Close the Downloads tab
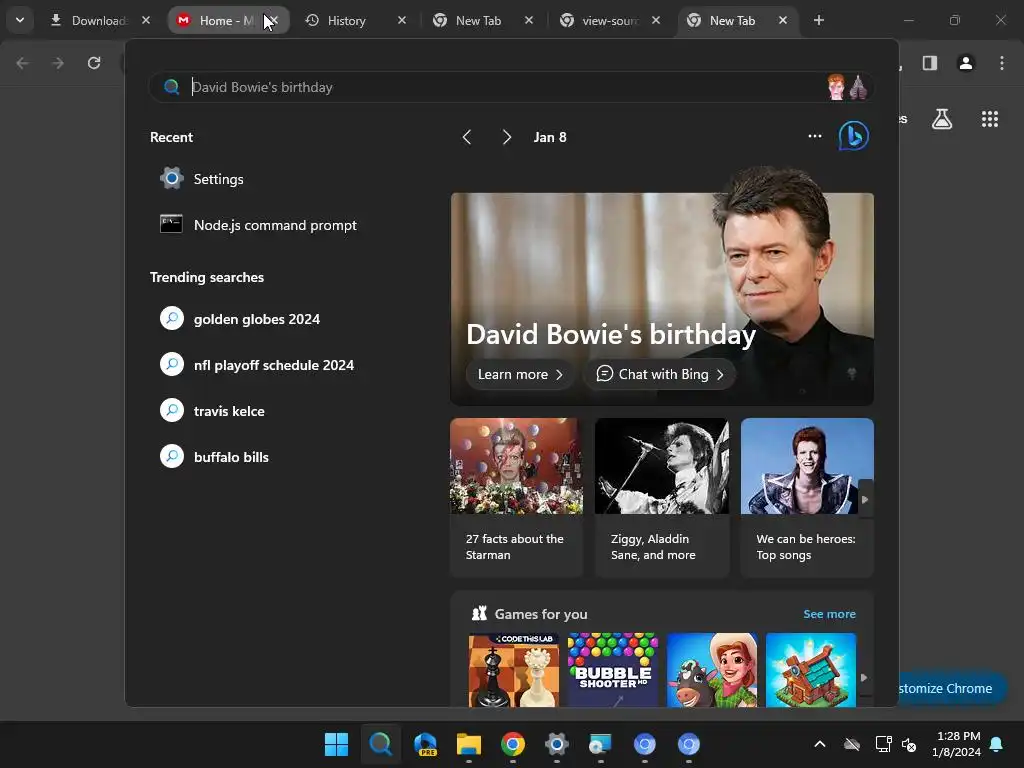Screen dimensions: 1024x768 pos(146,20)
